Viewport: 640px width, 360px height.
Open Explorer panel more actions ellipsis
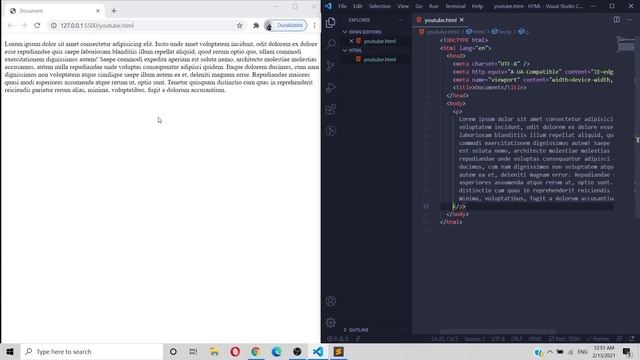[400, 20]
